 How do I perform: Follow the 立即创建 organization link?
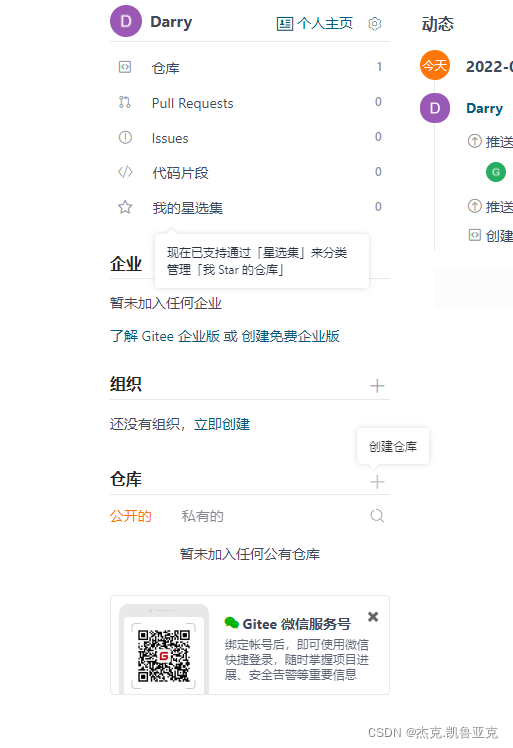click(222, 424)
